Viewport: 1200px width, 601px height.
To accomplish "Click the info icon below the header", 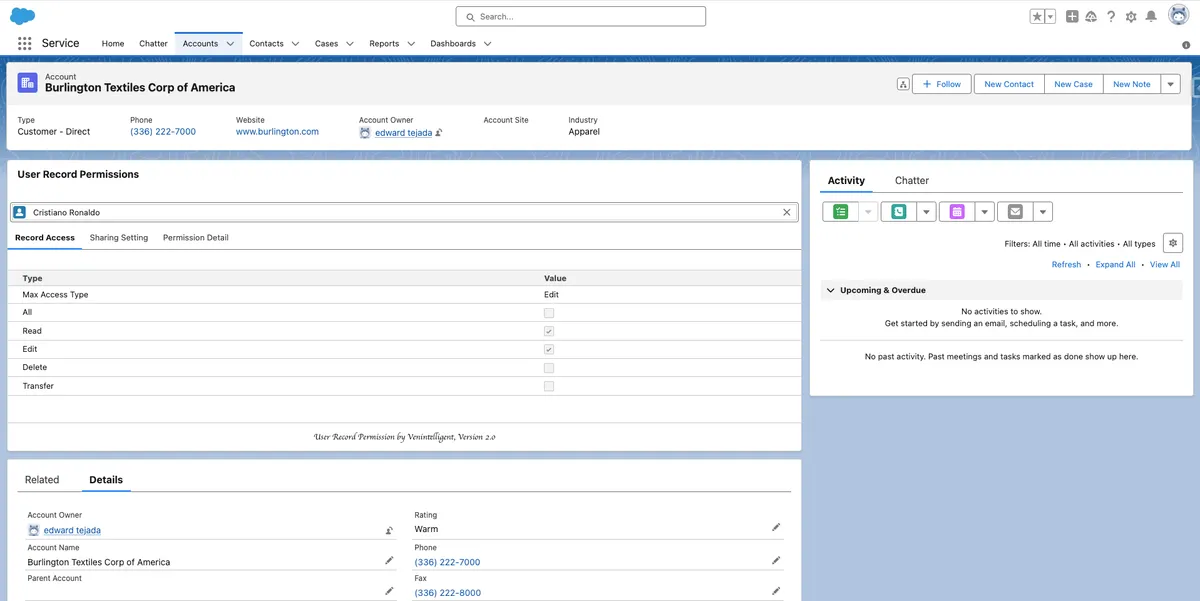I will (x=1186, y=45).
